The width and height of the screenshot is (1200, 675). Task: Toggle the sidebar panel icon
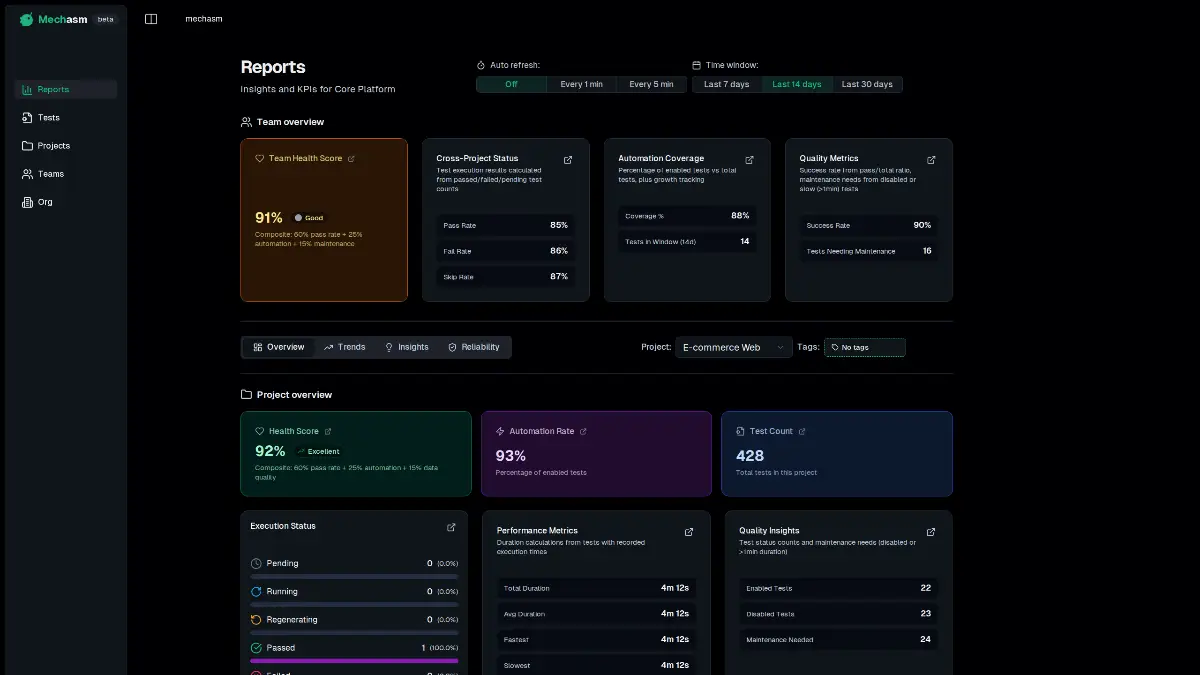coord(151,19)
